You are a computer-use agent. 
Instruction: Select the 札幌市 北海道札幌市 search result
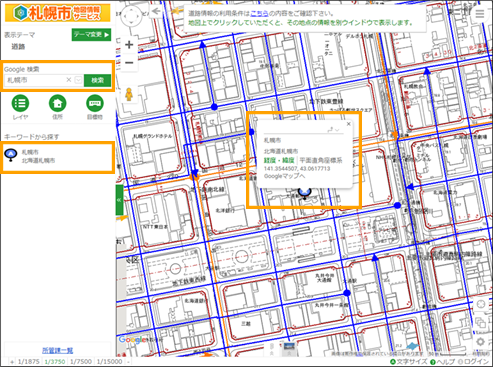coord(57,156)
